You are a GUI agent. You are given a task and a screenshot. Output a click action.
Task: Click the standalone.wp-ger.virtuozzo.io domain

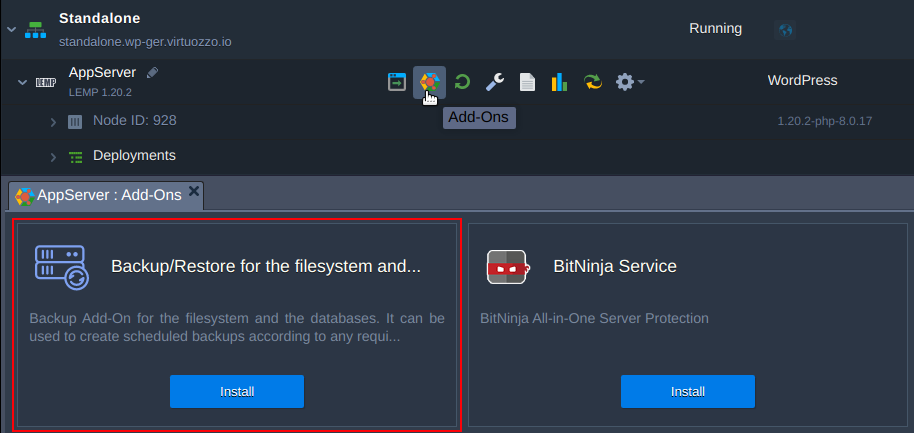tap(145, 43)
